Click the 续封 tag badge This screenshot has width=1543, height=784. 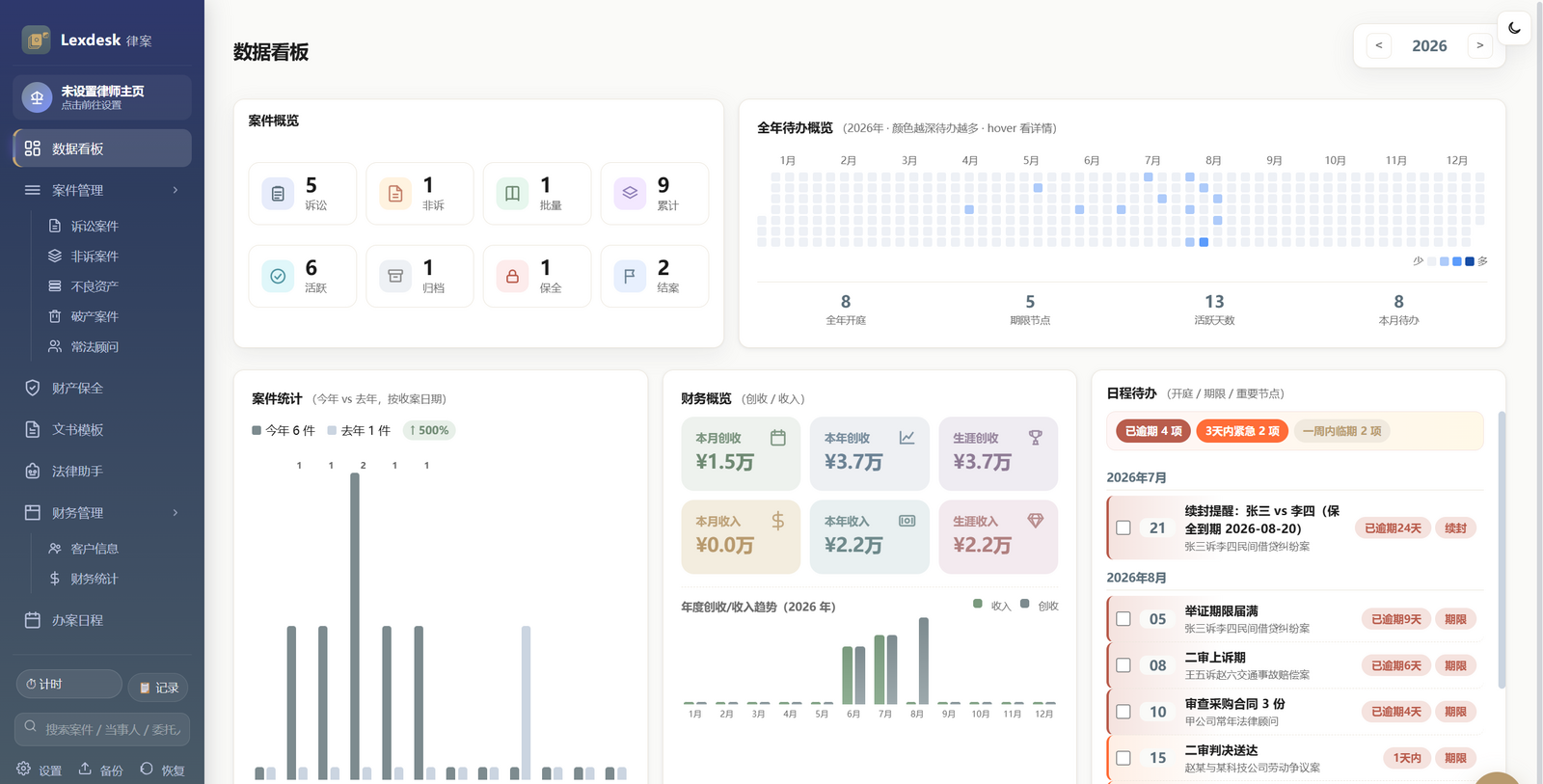click(x=1455, y=528)
